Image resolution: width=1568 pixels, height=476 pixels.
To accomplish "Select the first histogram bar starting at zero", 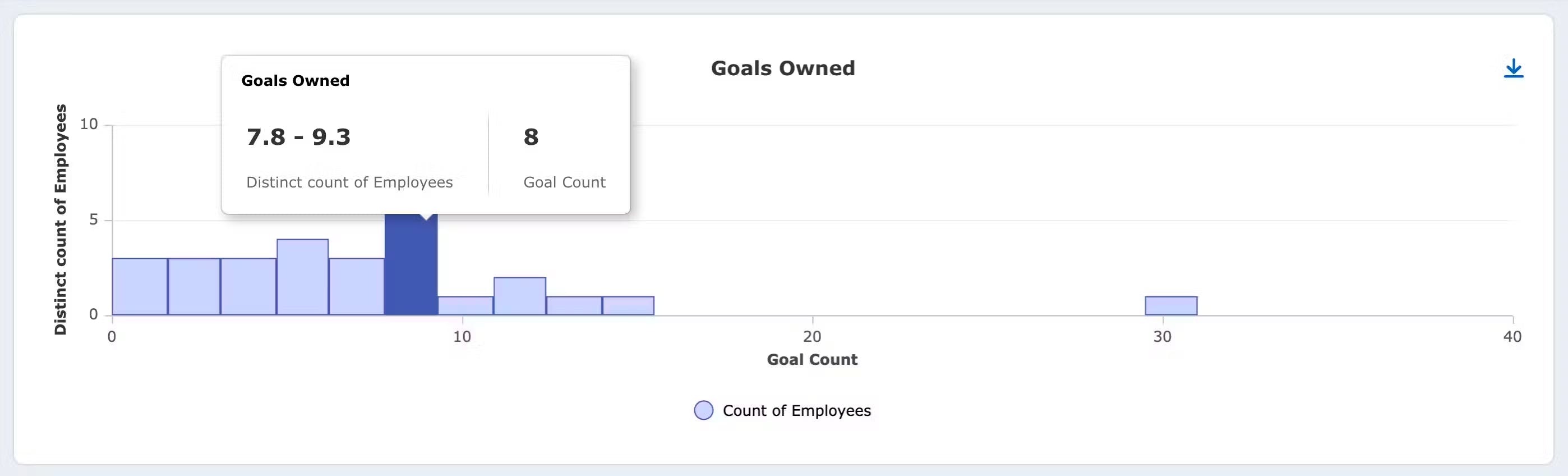I will click(x=140, y=286).
